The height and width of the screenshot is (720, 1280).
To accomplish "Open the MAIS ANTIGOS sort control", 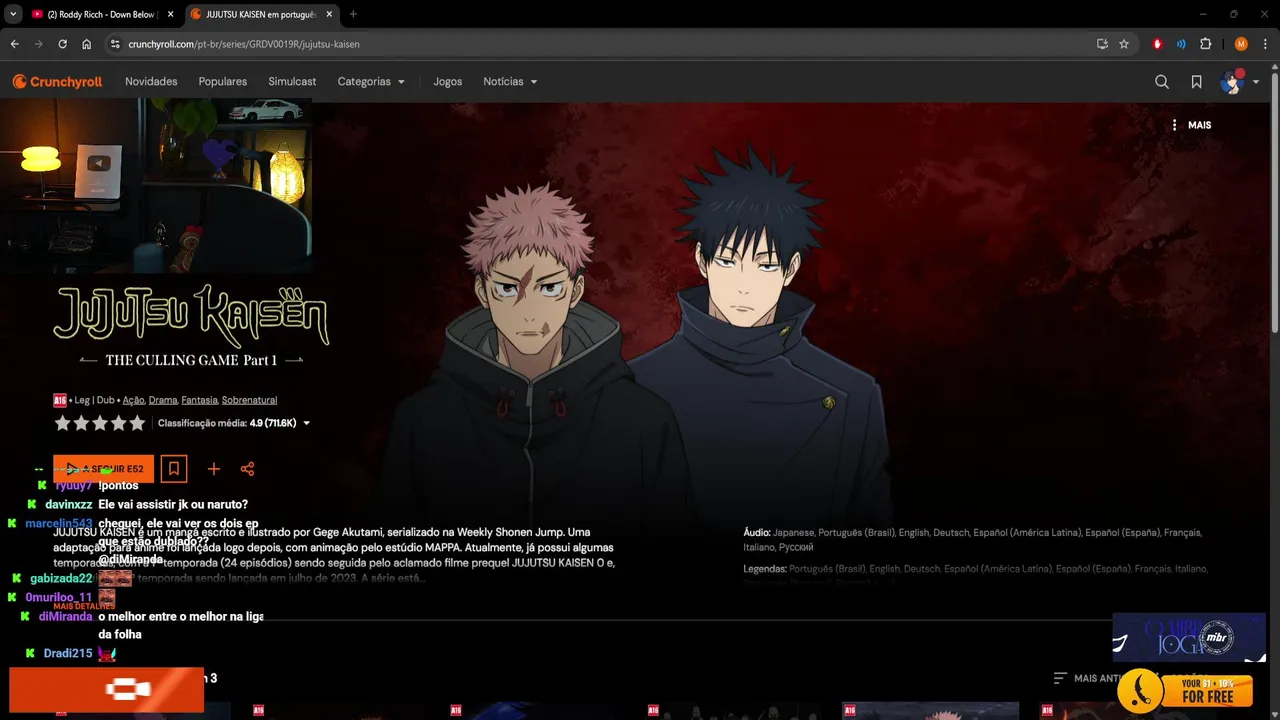I will click(1087, 678).
